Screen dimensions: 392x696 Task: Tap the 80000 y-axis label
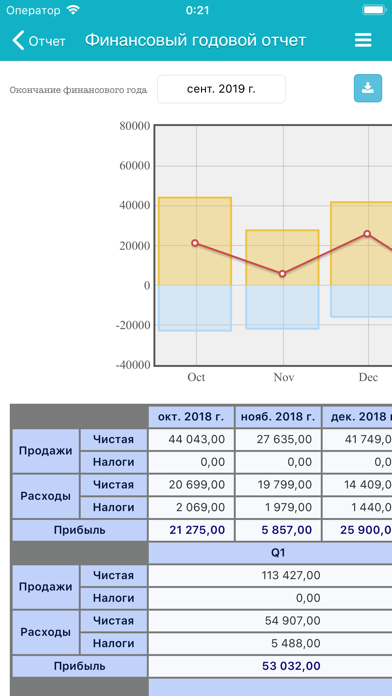135,126
